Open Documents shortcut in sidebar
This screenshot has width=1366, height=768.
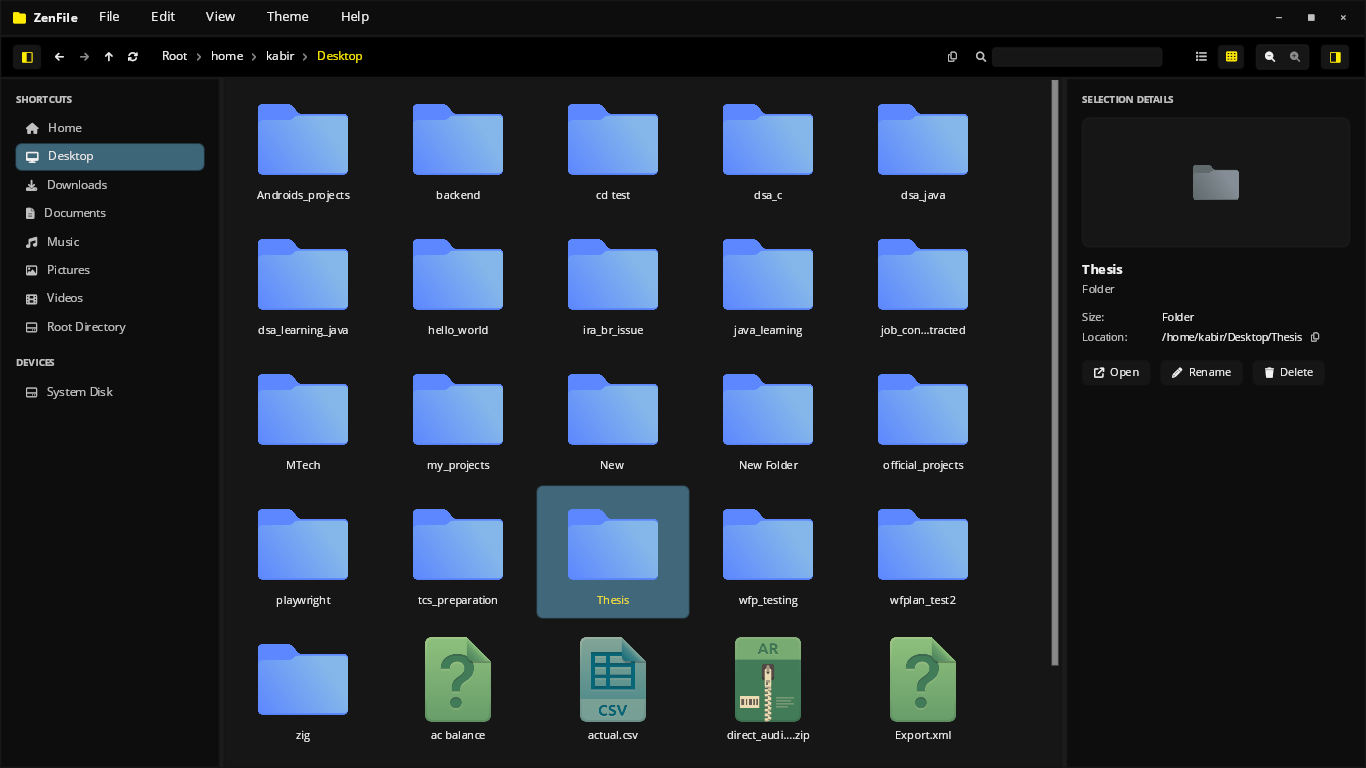(x=110, y=213)
